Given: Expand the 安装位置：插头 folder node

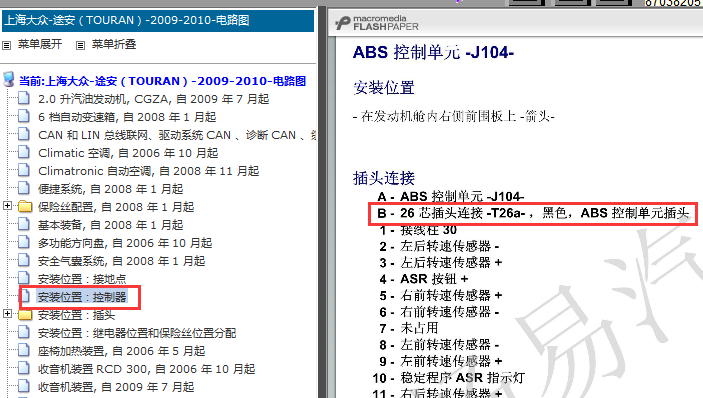Looking at the screenshot, I should click(7, 314).
